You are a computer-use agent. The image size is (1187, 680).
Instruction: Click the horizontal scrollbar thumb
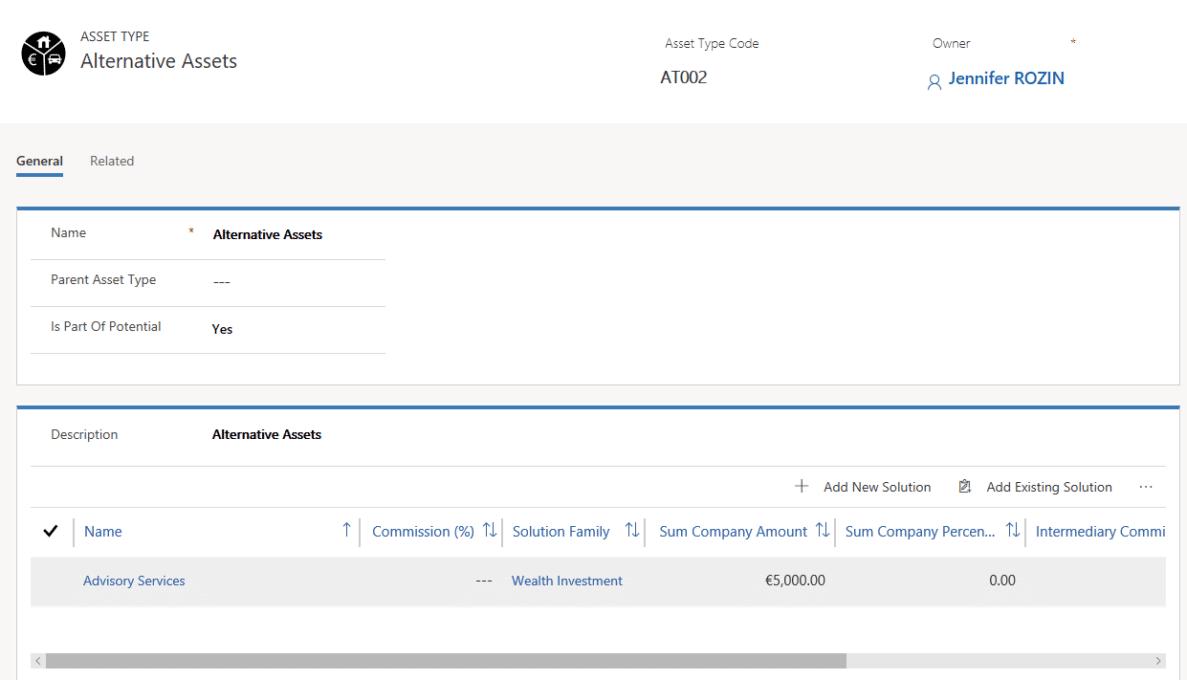click(x=446, y=661)
